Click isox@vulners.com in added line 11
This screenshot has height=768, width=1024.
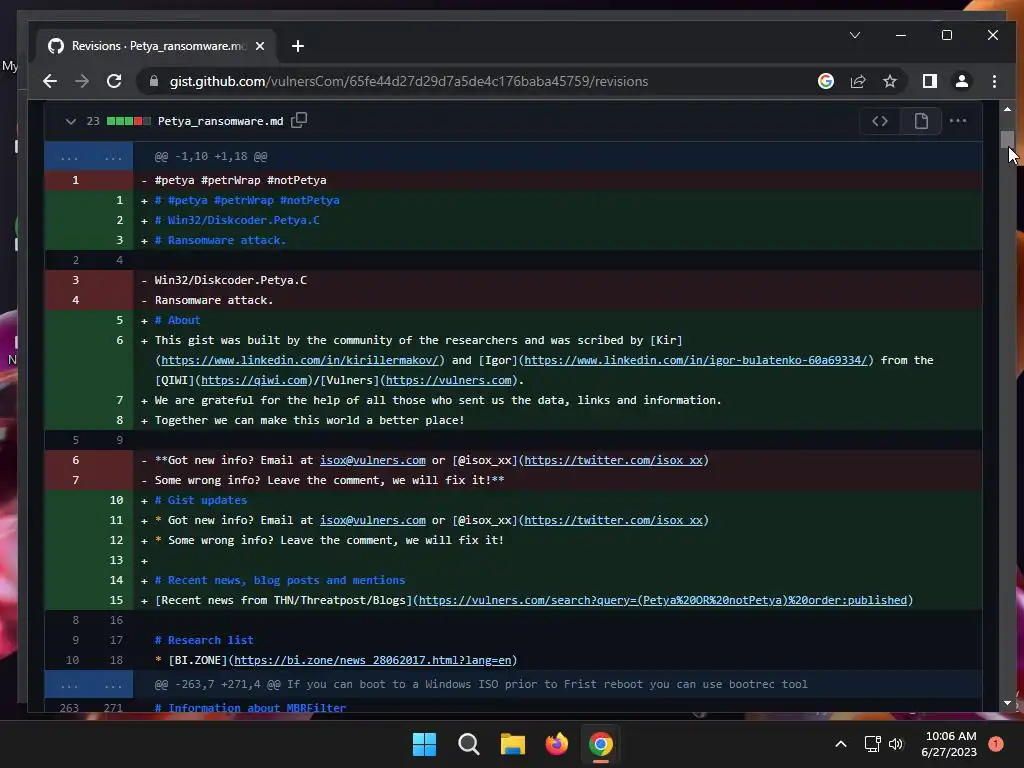[x=372, y=520]
